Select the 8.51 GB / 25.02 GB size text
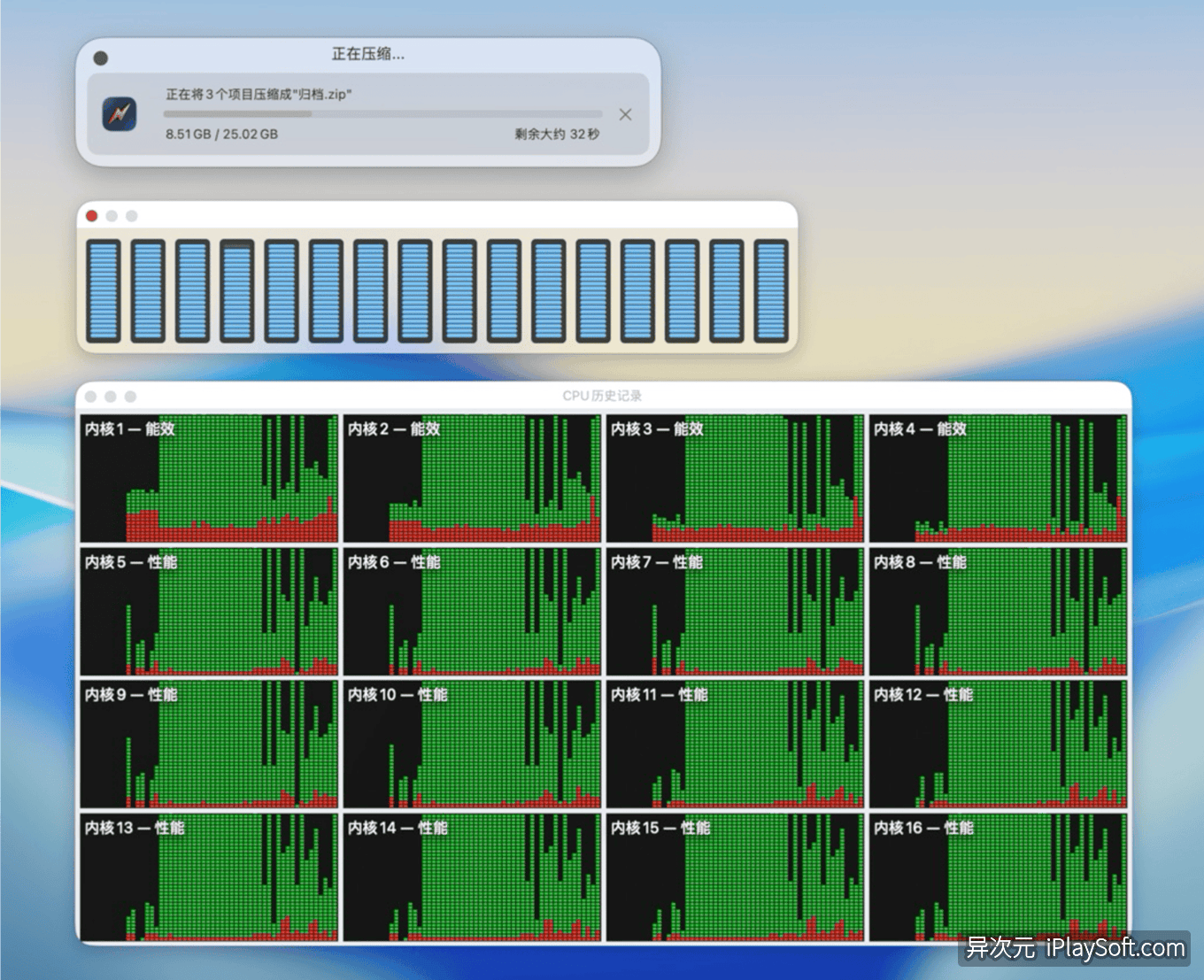Screen dimensions: 1204x980 pos(221,135)
